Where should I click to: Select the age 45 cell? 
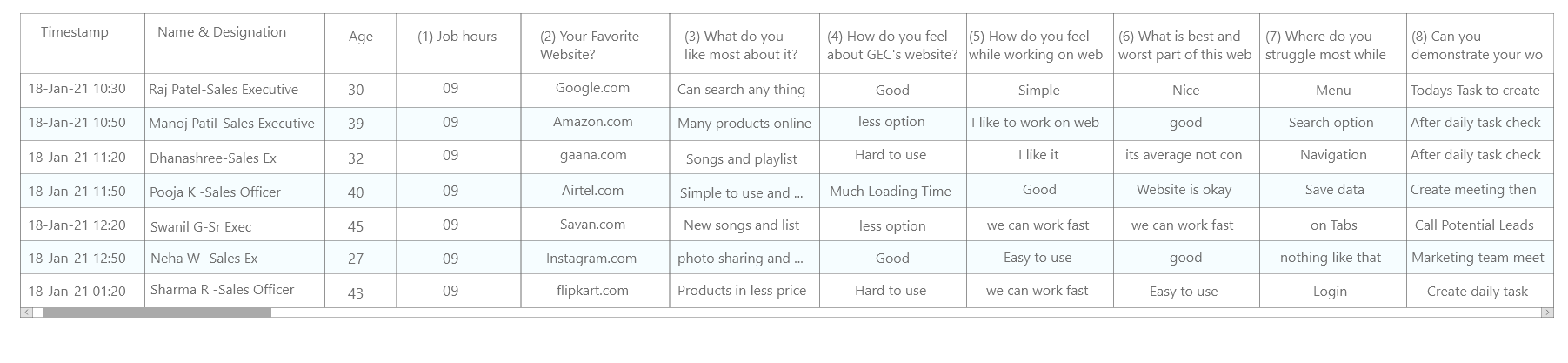tap(361, 225)
